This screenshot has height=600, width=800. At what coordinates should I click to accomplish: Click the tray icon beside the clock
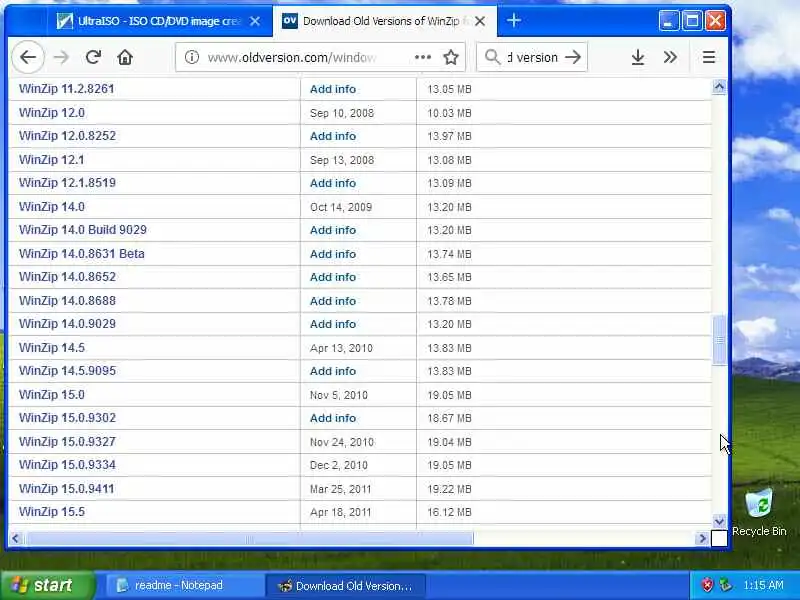point(725,585)
